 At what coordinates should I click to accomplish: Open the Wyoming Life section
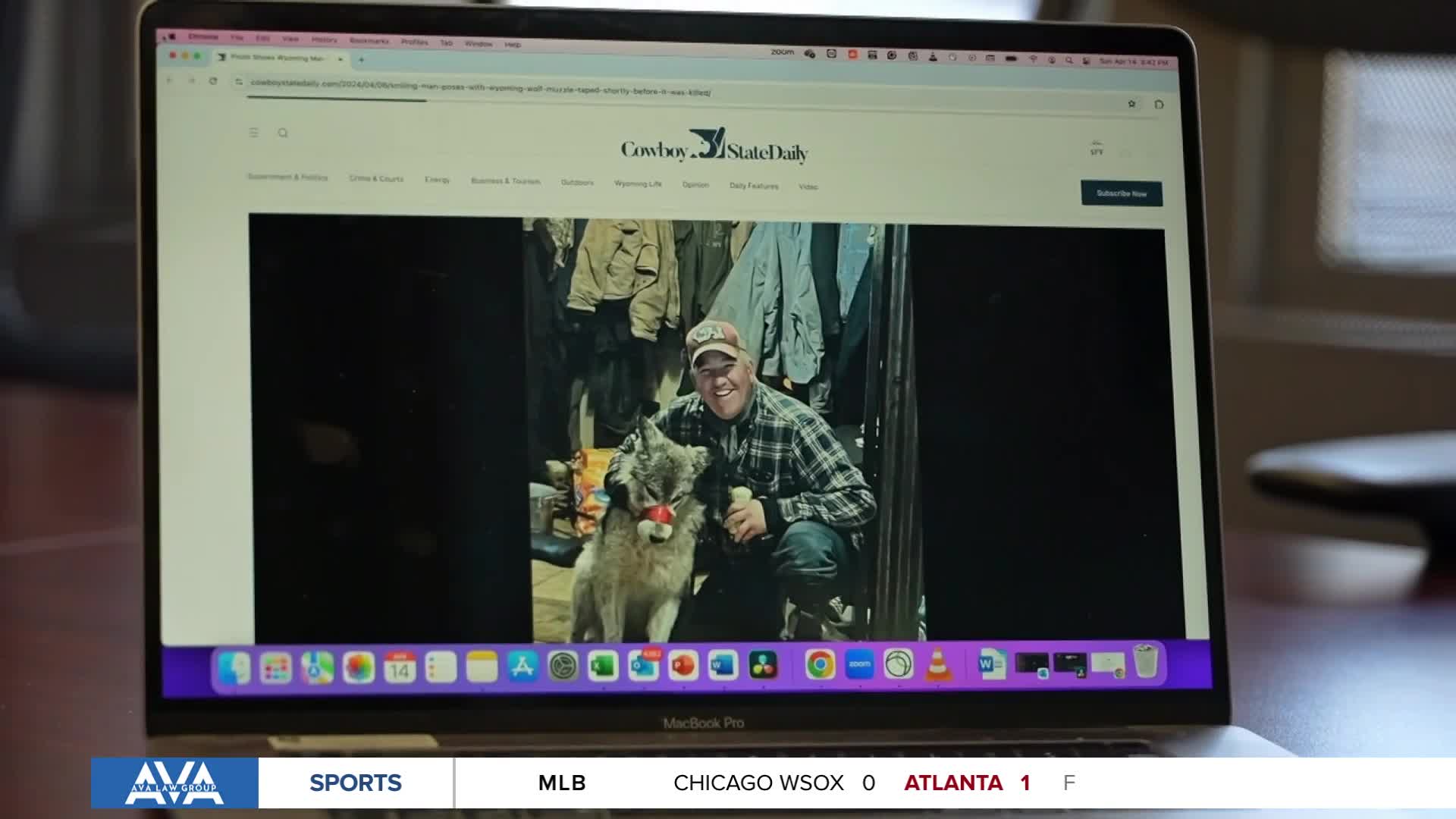pos(638,184)
